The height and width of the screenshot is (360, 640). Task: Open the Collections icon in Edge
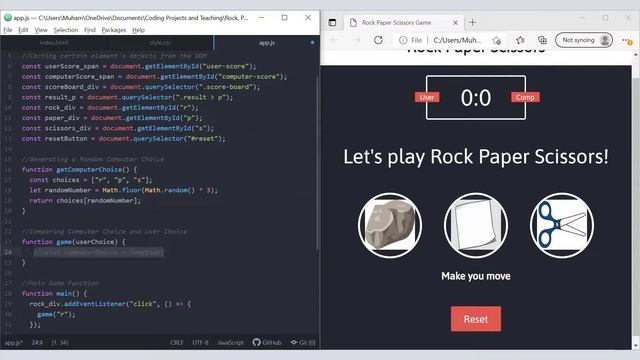click(542, 40)
